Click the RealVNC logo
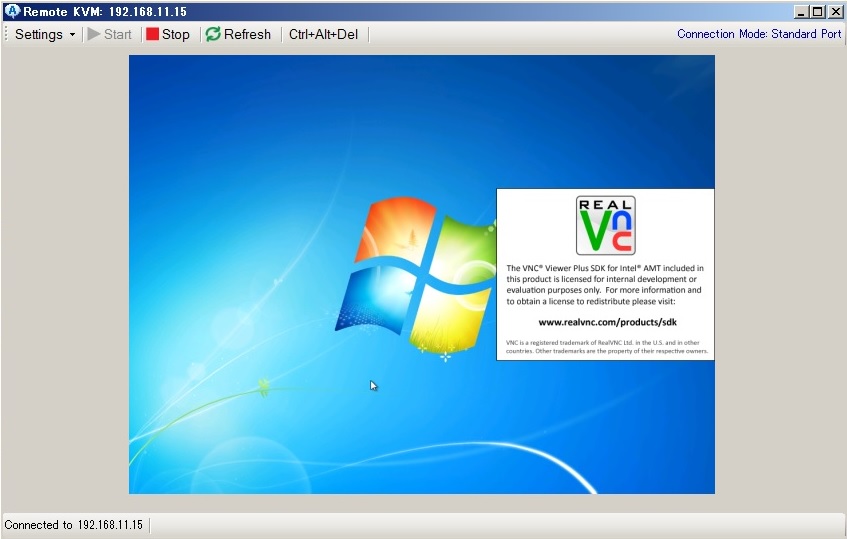This screenshot has width=847, height=539. (606, 225)
